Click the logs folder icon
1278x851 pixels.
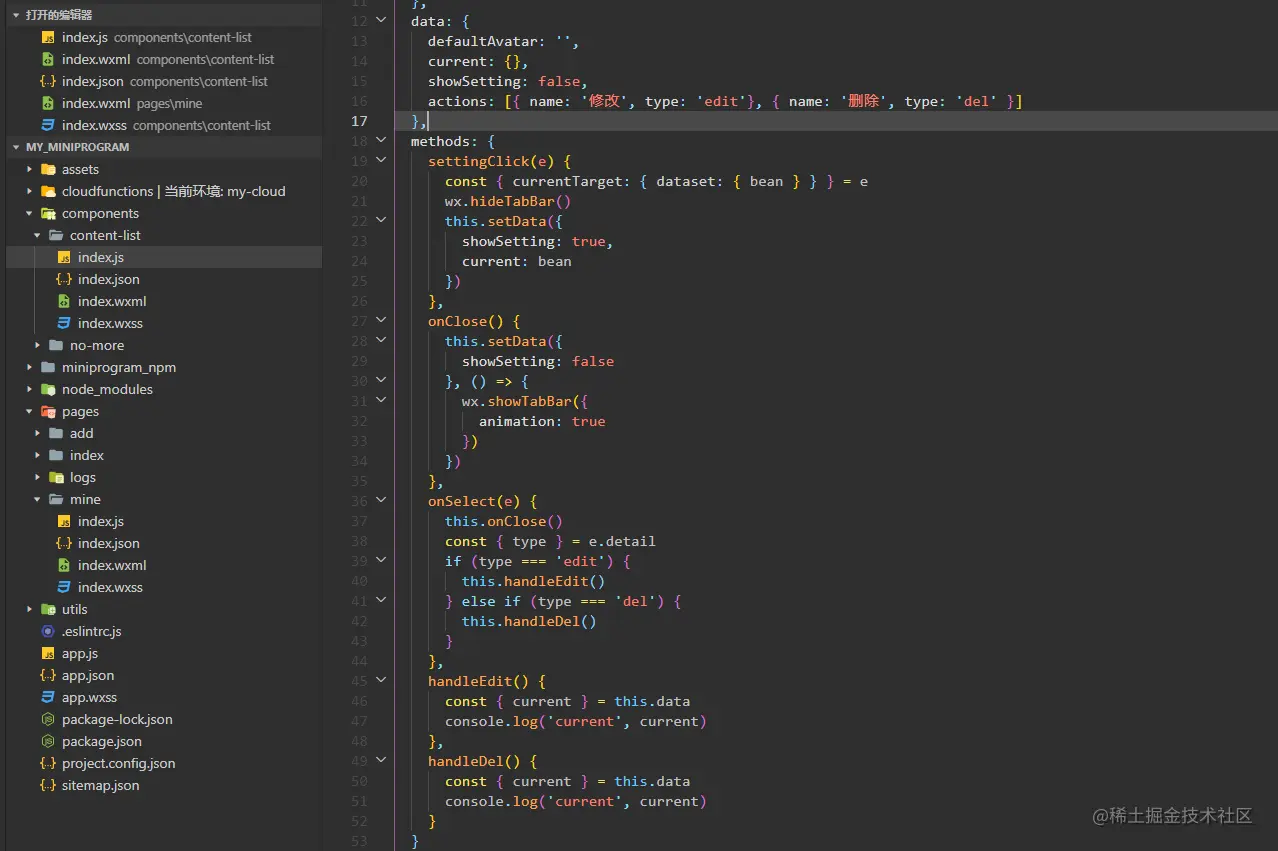(x=56, y=477)
